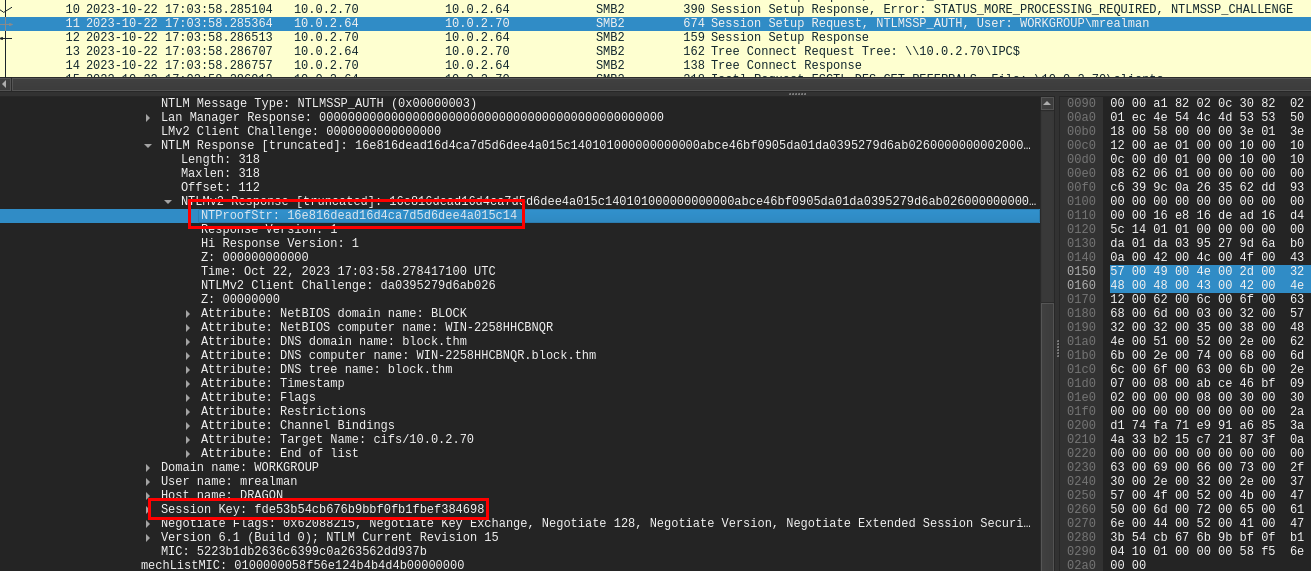
Task: Expand the Domain name WORKGROUP field
Action: pyautogui.click(x=148, y=468)
